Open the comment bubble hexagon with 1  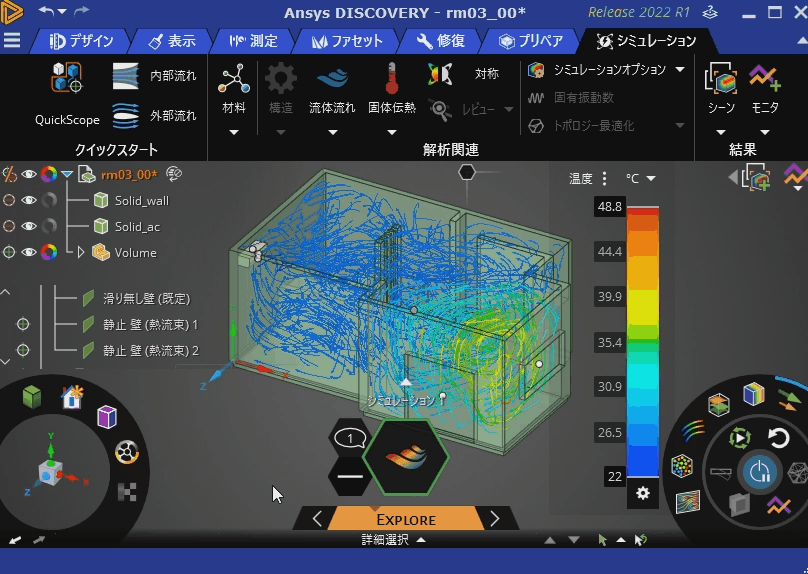pos(350,438)
